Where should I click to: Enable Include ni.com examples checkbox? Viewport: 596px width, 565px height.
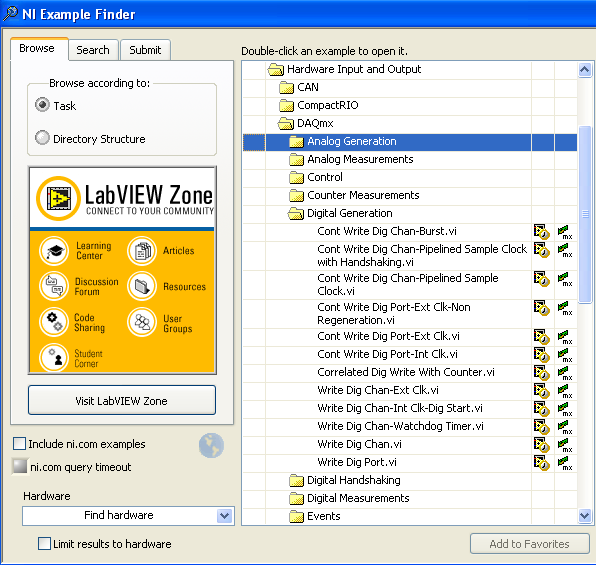(19, 444)
